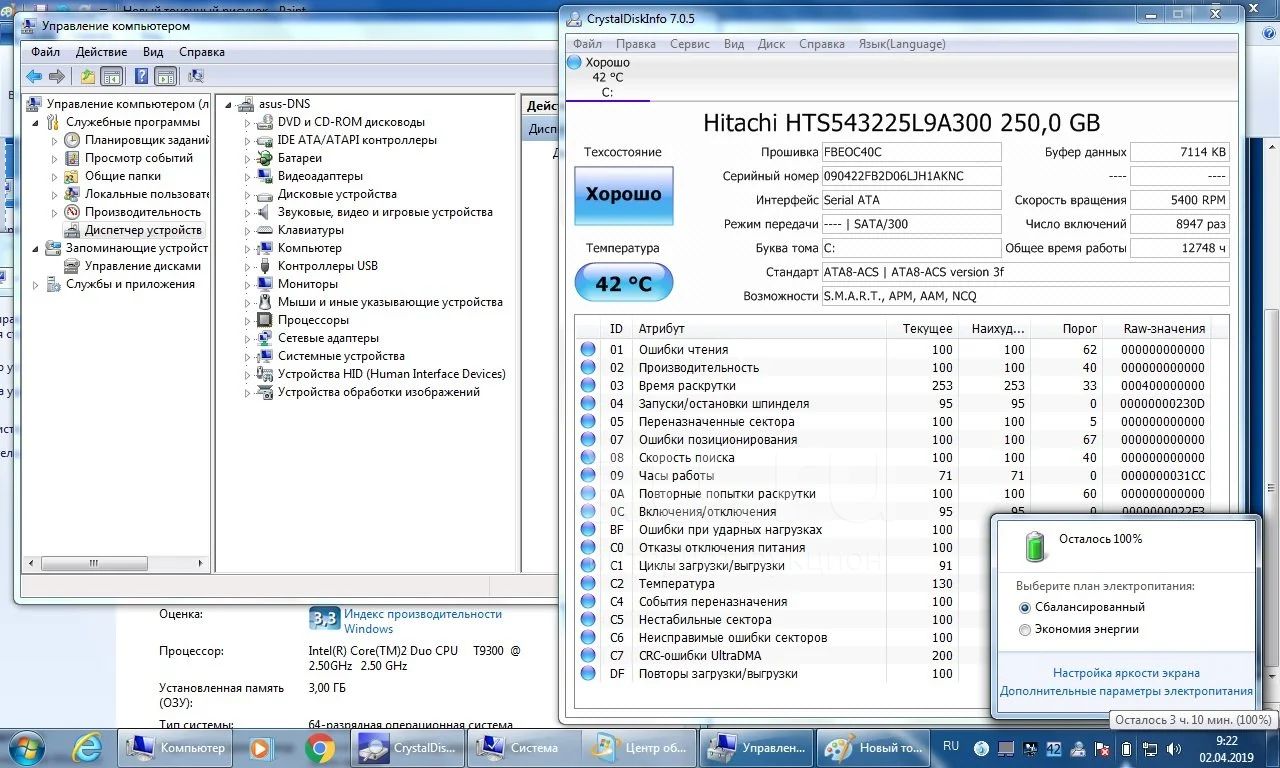Select the CRC-ошибки UltraDMA attribute row
The width and height of the screenshot is (1280, 768).
(785, 655)
